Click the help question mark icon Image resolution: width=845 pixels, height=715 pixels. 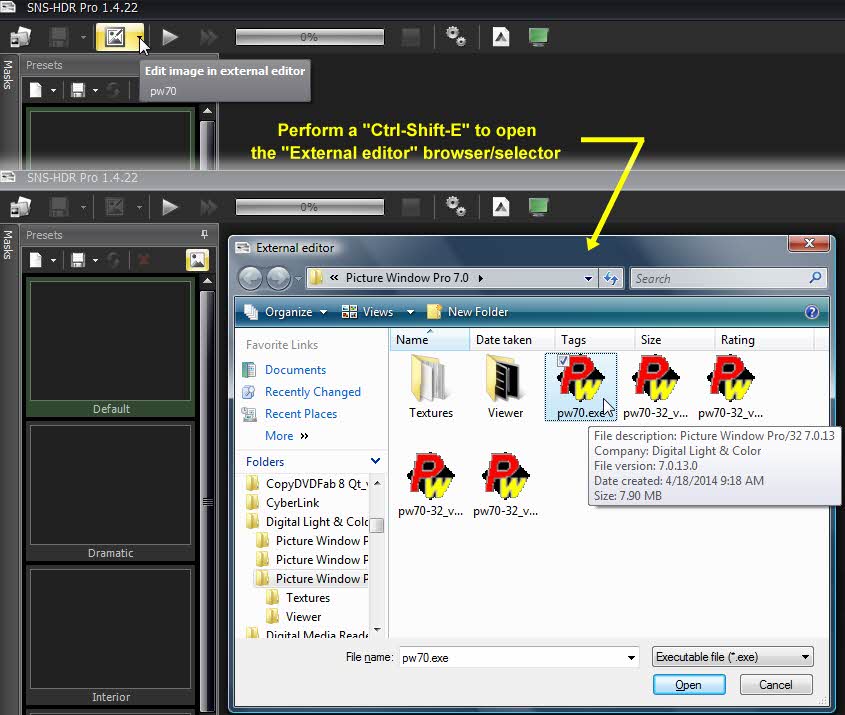[812, 312]
